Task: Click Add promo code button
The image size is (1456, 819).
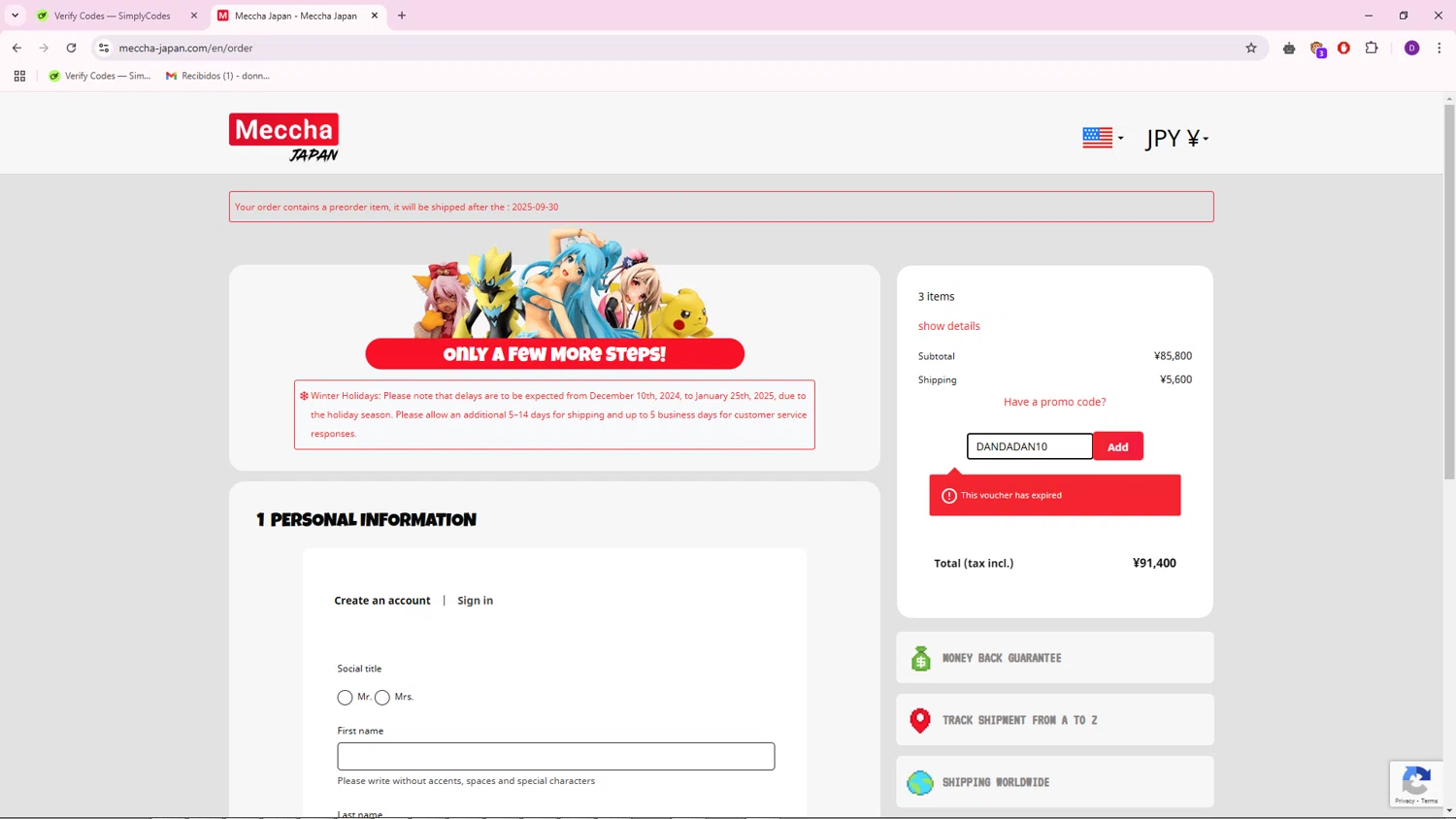Action: (x=1118, y=446)
